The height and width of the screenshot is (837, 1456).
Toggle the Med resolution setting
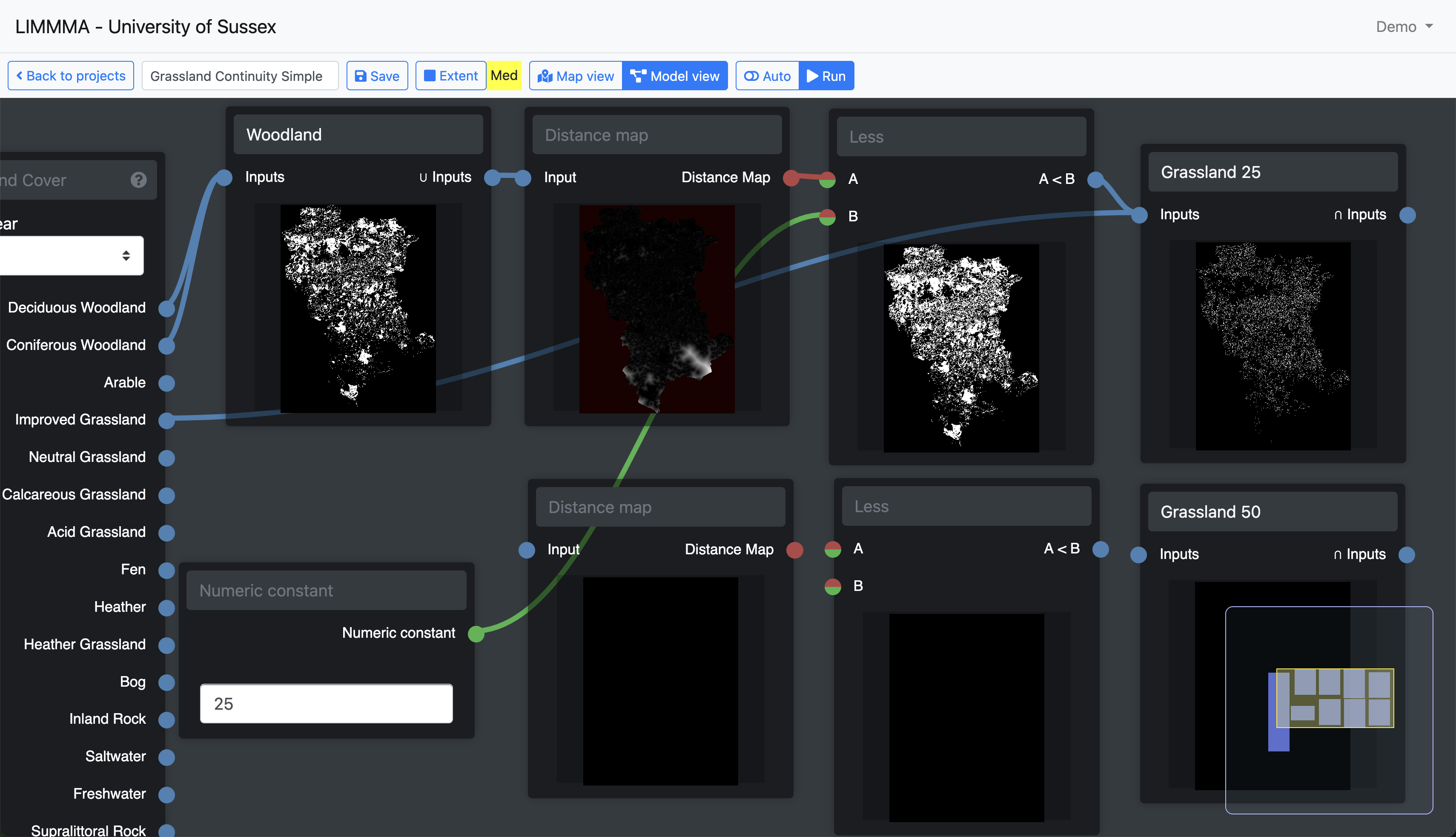click(504, 76)
